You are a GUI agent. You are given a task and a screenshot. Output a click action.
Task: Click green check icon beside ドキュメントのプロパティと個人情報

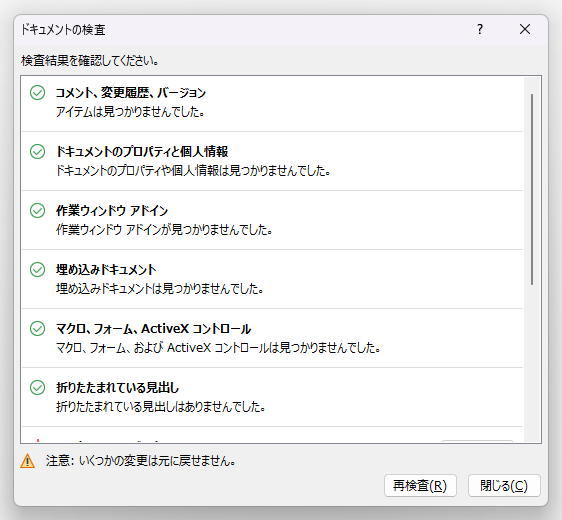pos(37,152)
